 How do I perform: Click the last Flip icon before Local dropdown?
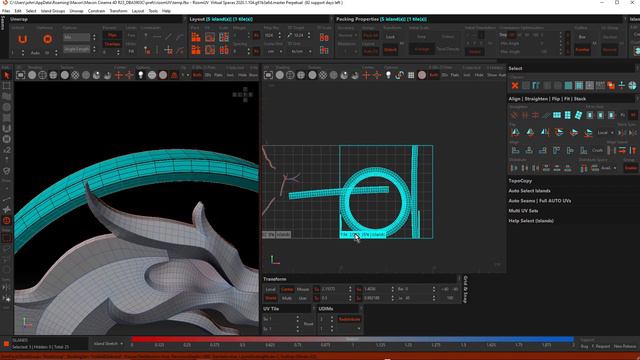tap(588, 132)
